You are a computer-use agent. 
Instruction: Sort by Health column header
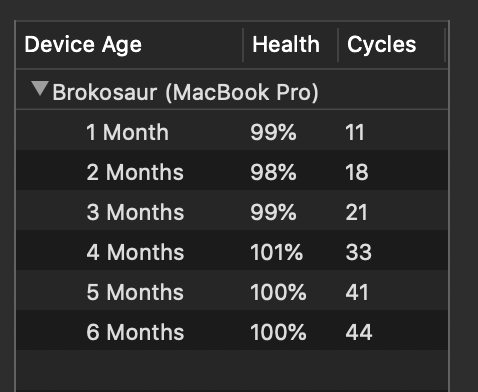click(x=291, y=45)
